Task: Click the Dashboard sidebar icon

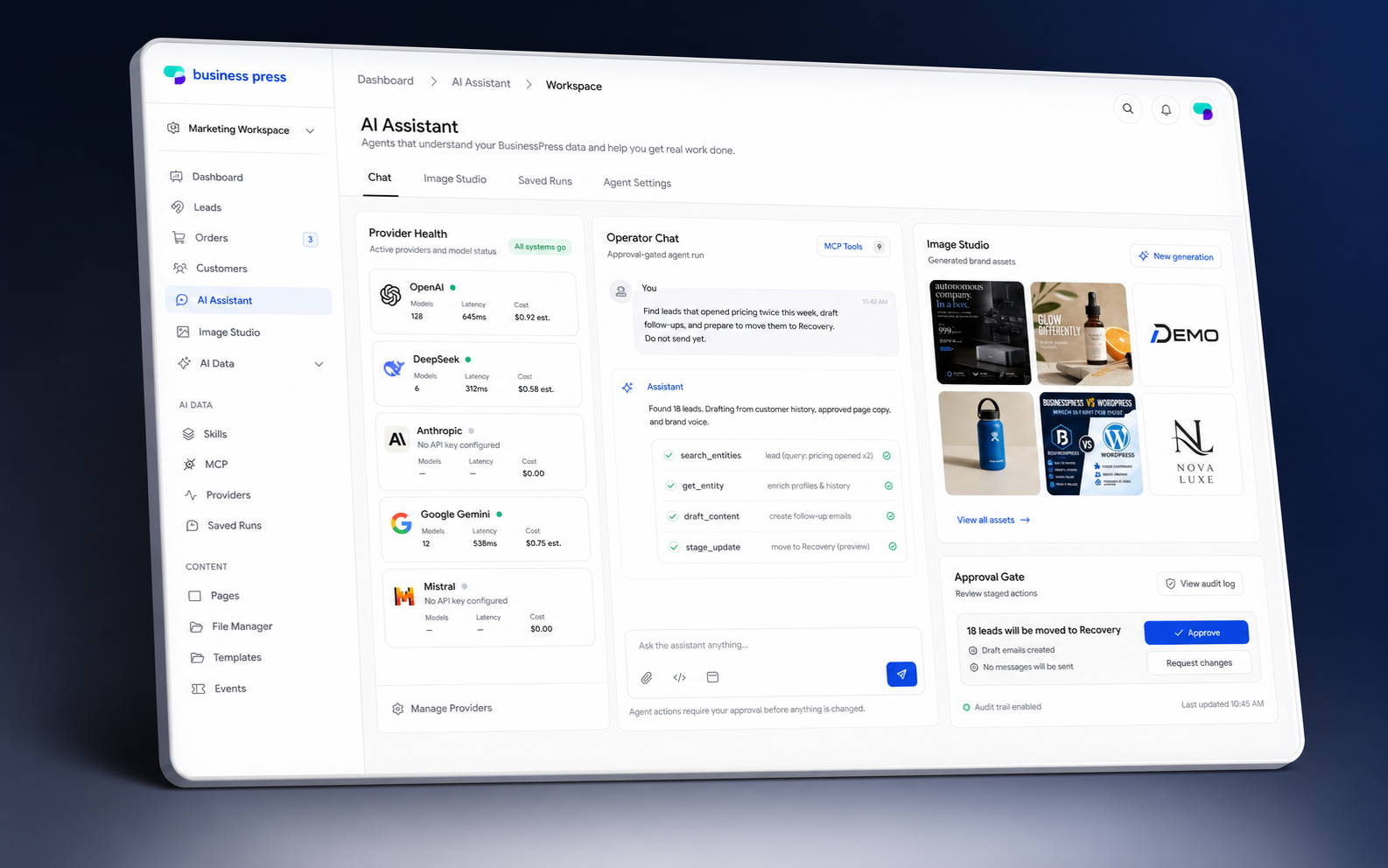Action: pos(176,176)
